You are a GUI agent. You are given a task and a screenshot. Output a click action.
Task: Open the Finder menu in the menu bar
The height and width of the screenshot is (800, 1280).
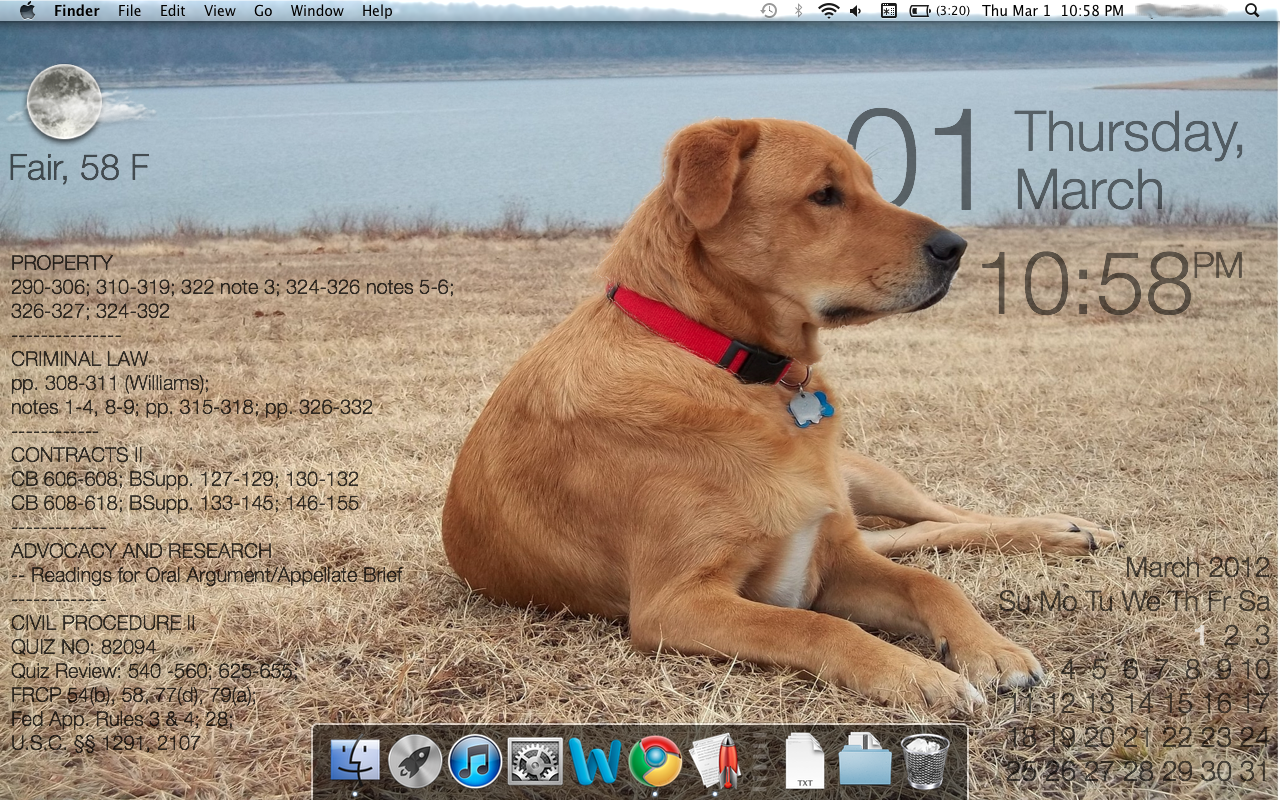pos(76,11)
